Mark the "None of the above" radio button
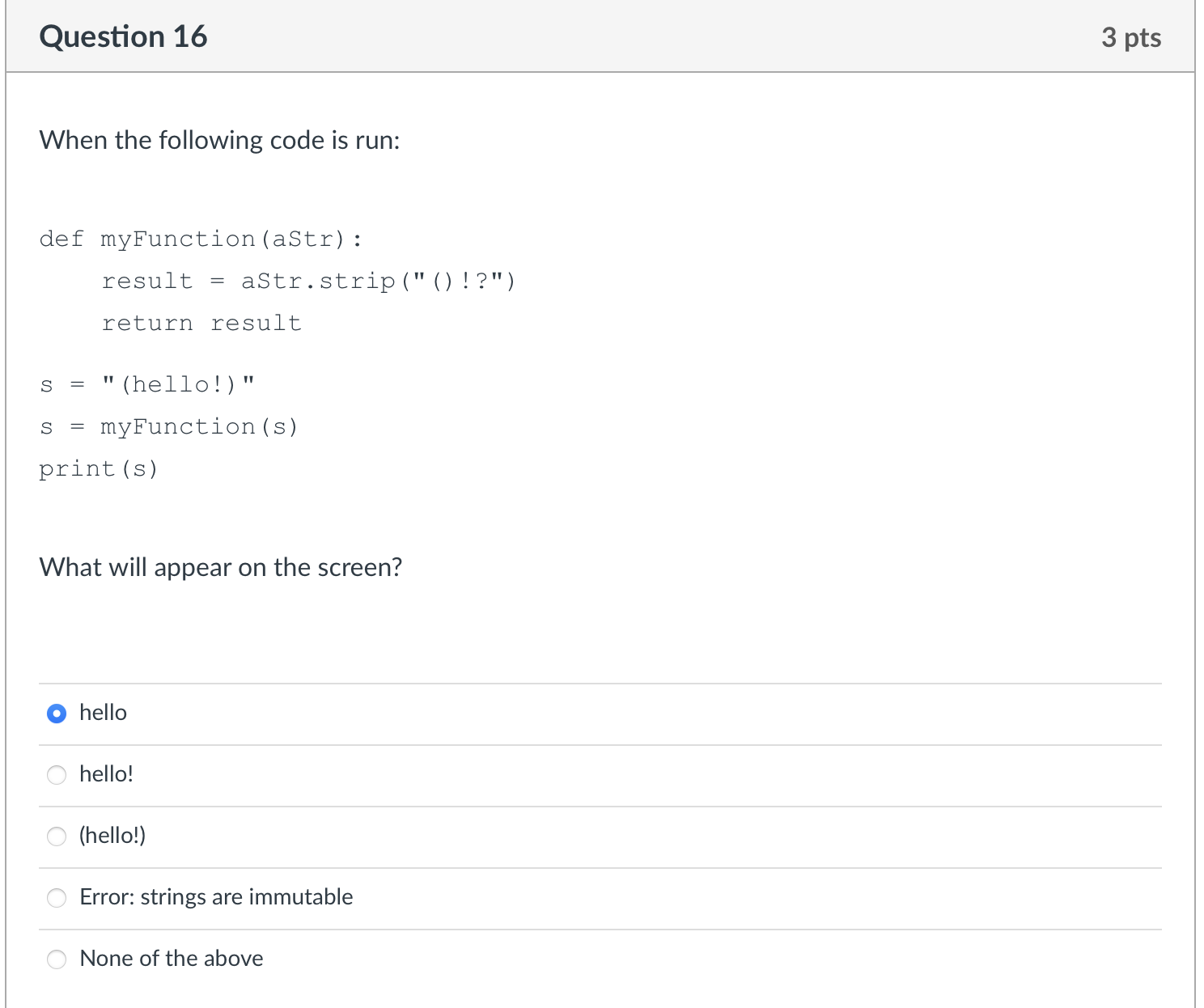Image resolution: width=1204 pixels, height=1008 pixels. 57,959
